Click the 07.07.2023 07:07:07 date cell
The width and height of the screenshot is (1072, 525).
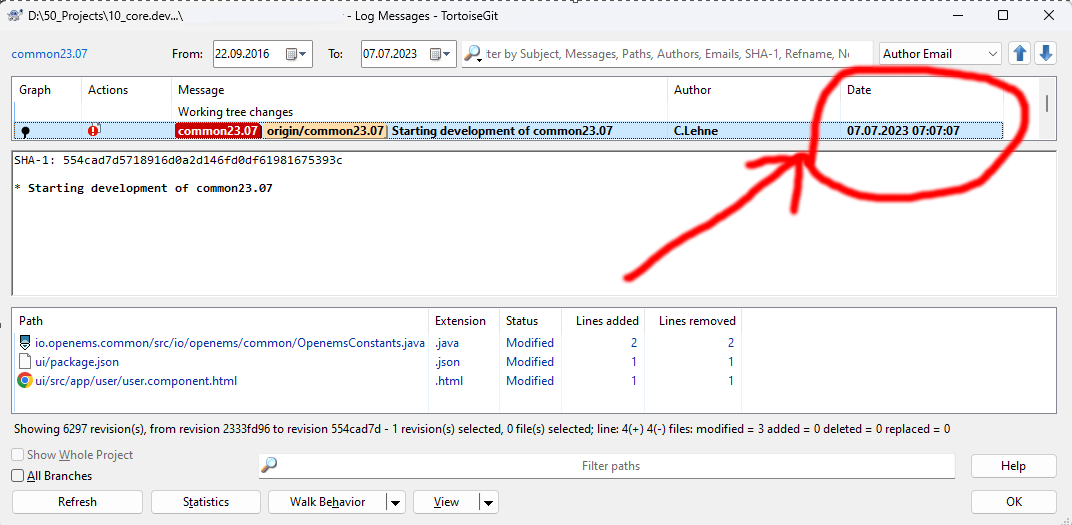click(x=903, y=131)
